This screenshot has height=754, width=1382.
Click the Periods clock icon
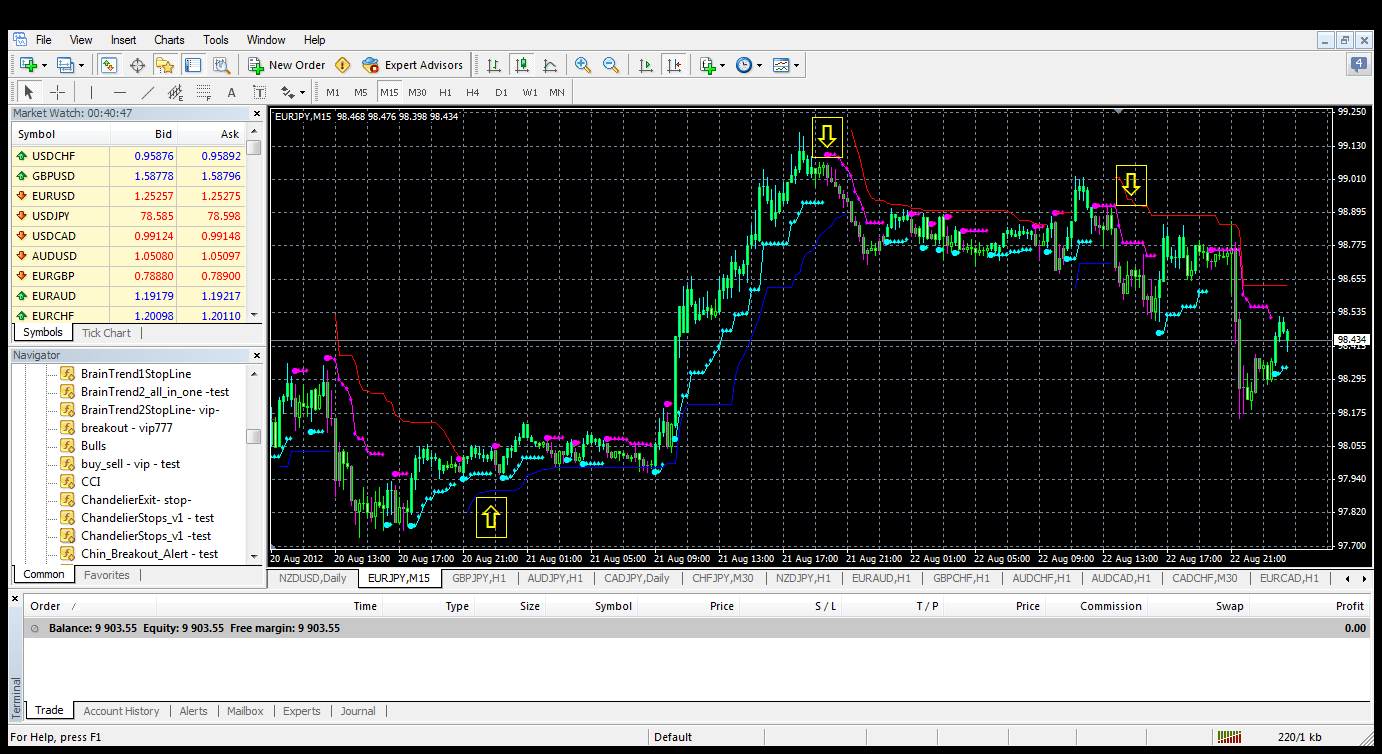[743, 65]
